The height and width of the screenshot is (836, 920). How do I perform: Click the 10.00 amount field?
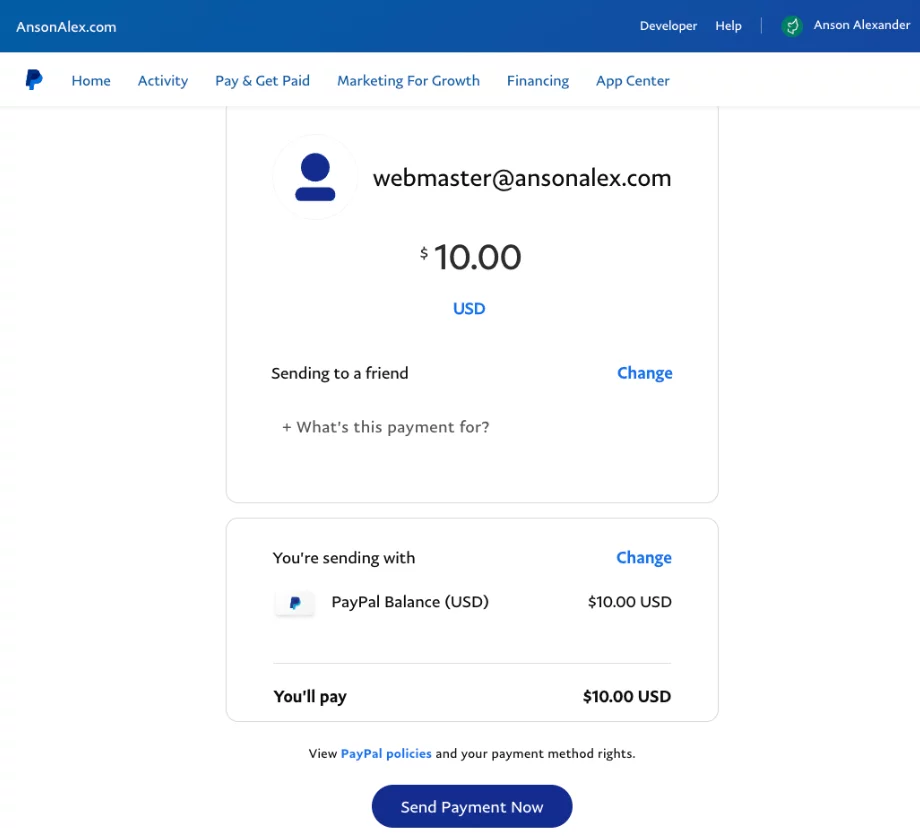click(x=477, y=257)
